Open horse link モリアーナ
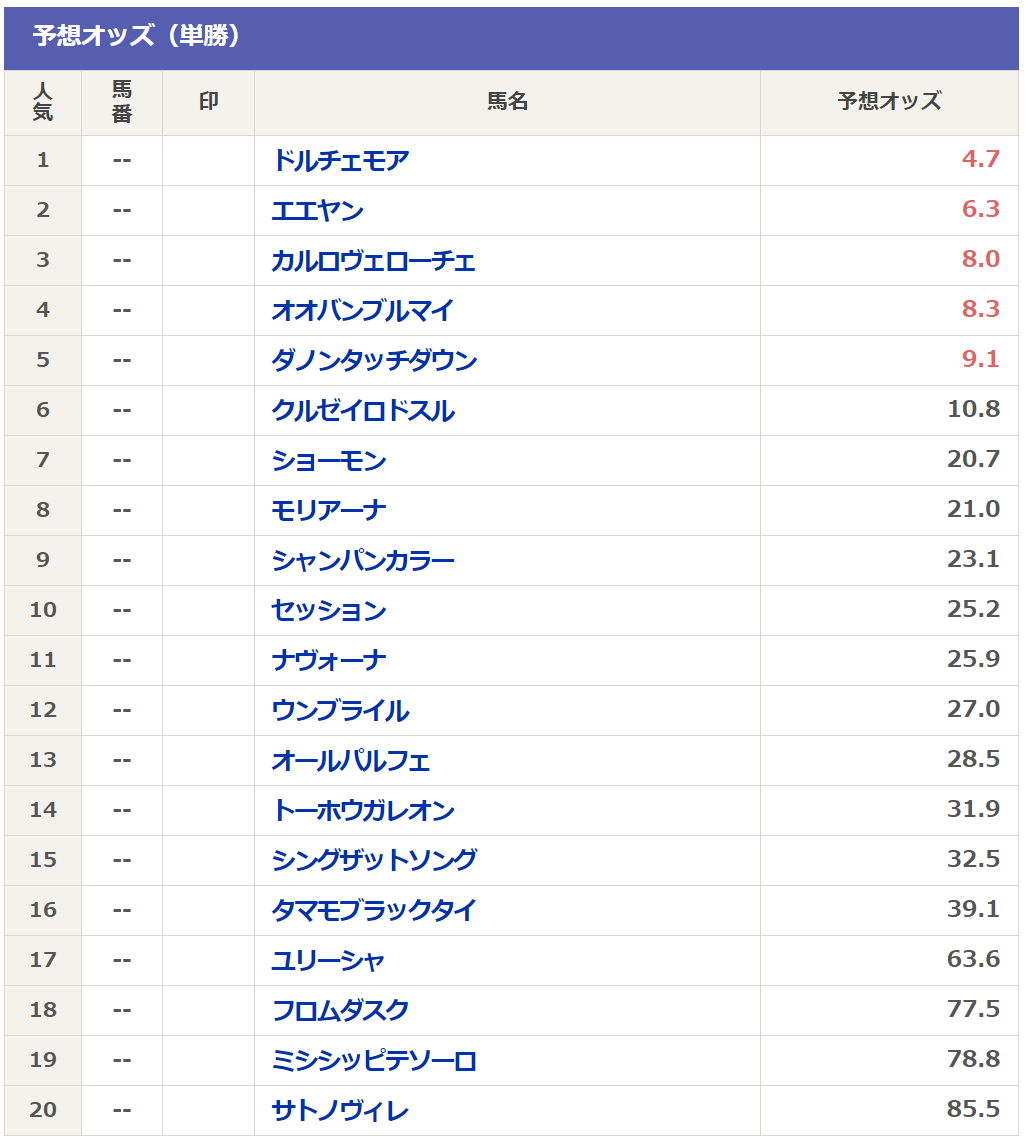The width and height of the screenshot is (1029, 1144). [329, 511]
